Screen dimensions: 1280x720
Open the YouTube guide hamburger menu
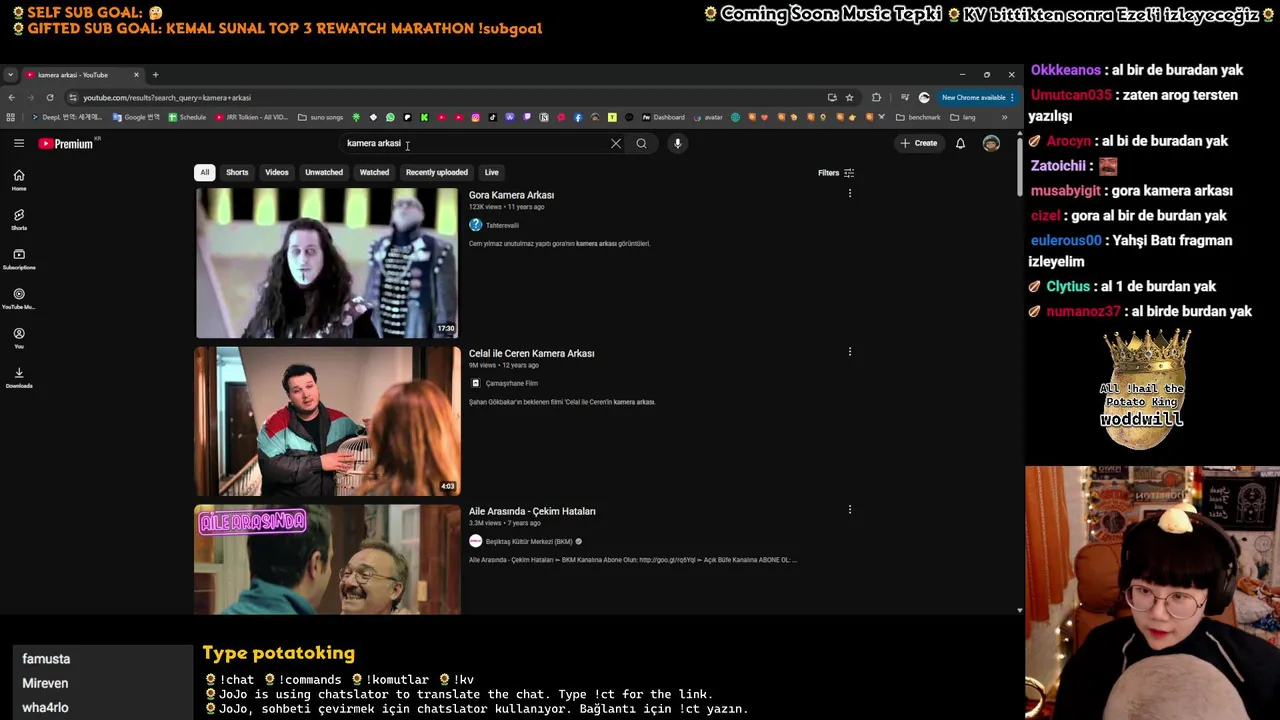[19, 143]
